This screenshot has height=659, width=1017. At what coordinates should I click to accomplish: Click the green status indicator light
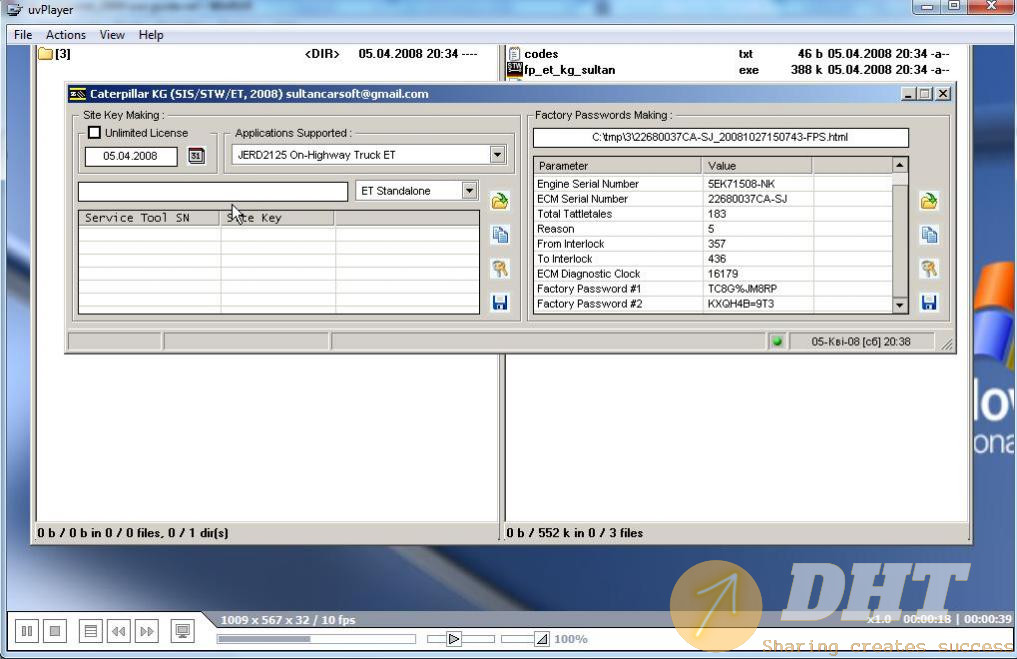[x=777, y=341]
